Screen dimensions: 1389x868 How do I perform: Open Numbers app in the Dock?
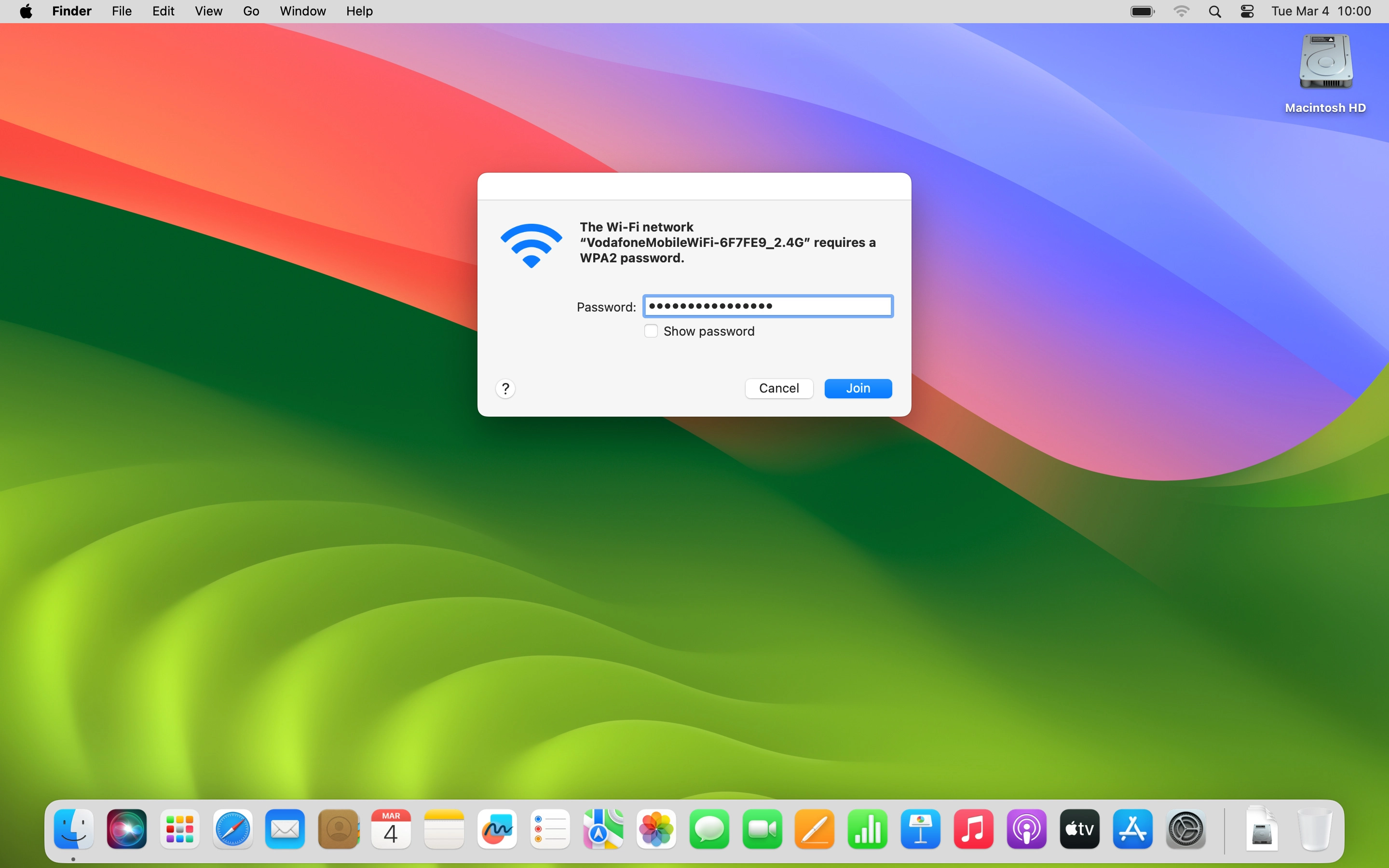868,829
